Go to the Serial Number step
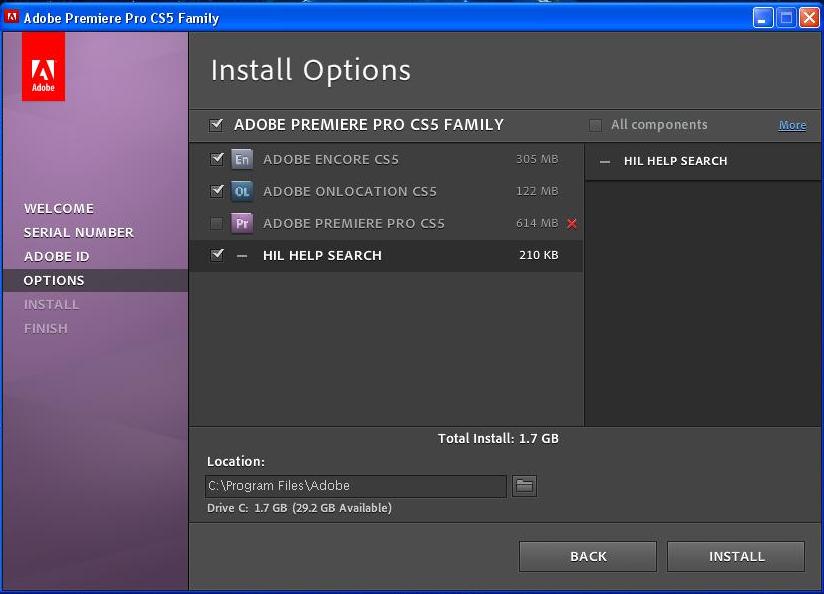Image resolution: width=824 pixels, height=594 pixels. [79, 232]
